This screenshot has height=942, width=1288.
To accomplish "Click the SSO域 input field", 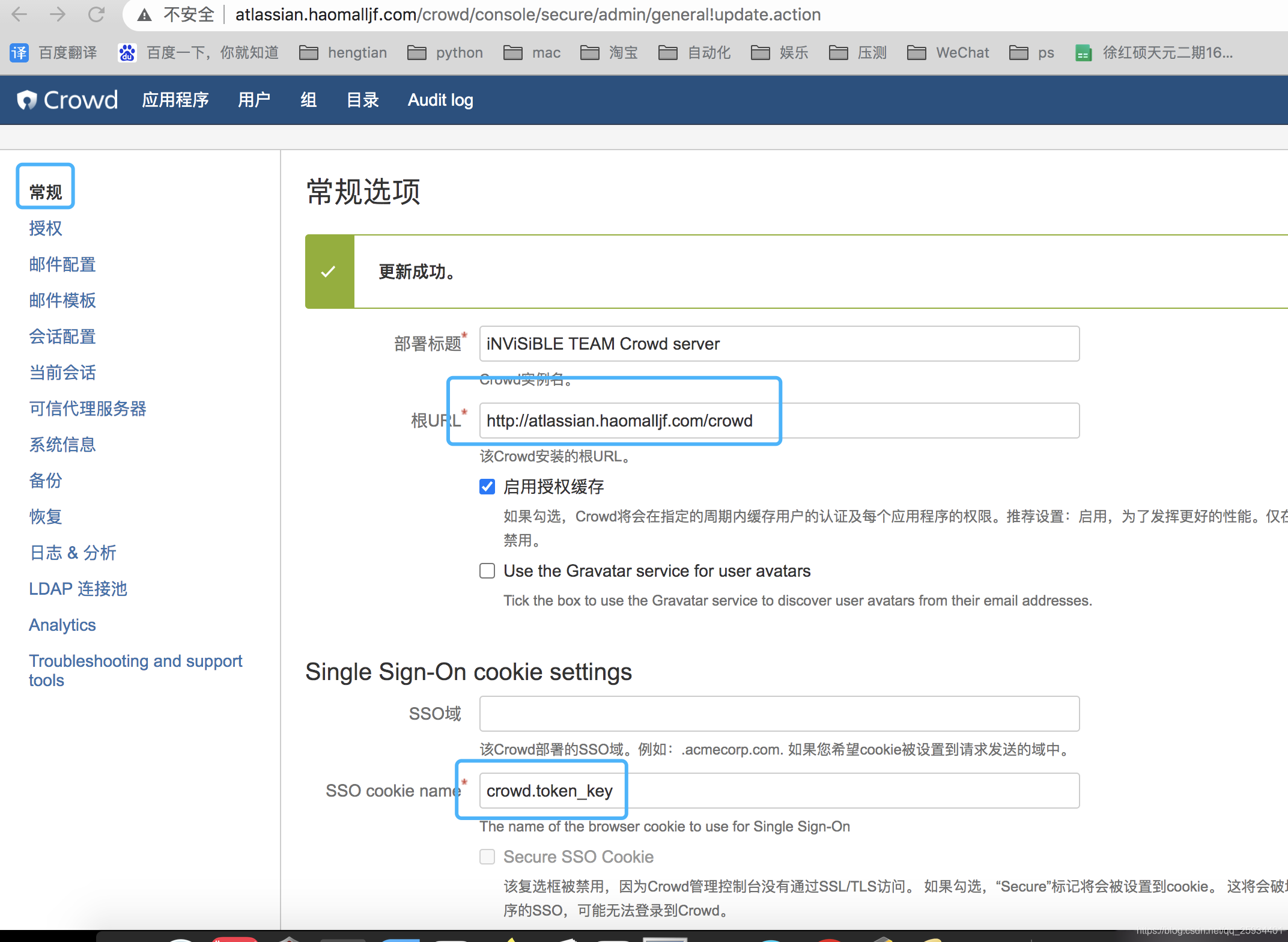I will [779, 714].
